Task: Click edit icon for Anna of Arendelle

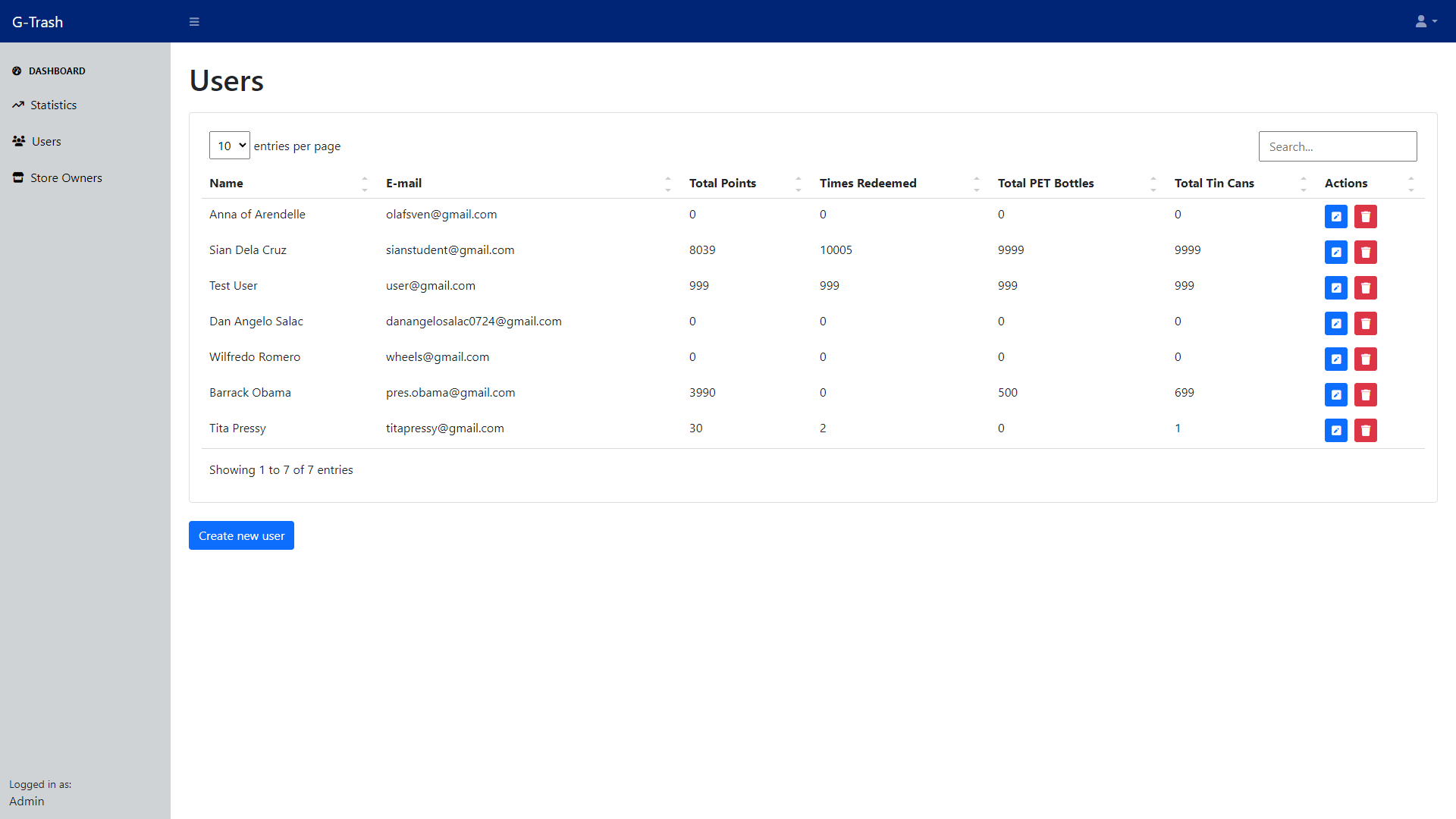Action: [1335, 217]
